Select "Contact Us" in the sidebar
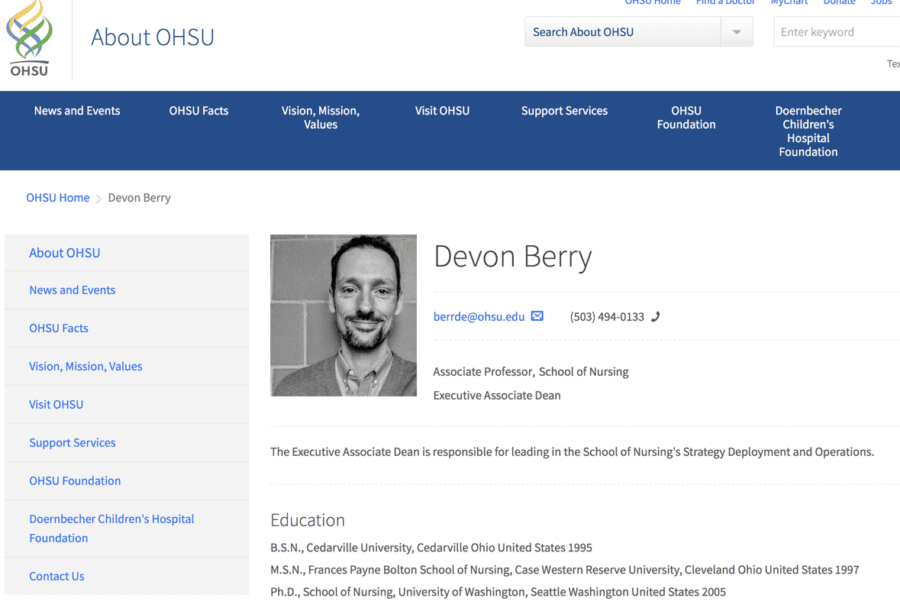This screenshot has height=611, width=900. (55, 576)
